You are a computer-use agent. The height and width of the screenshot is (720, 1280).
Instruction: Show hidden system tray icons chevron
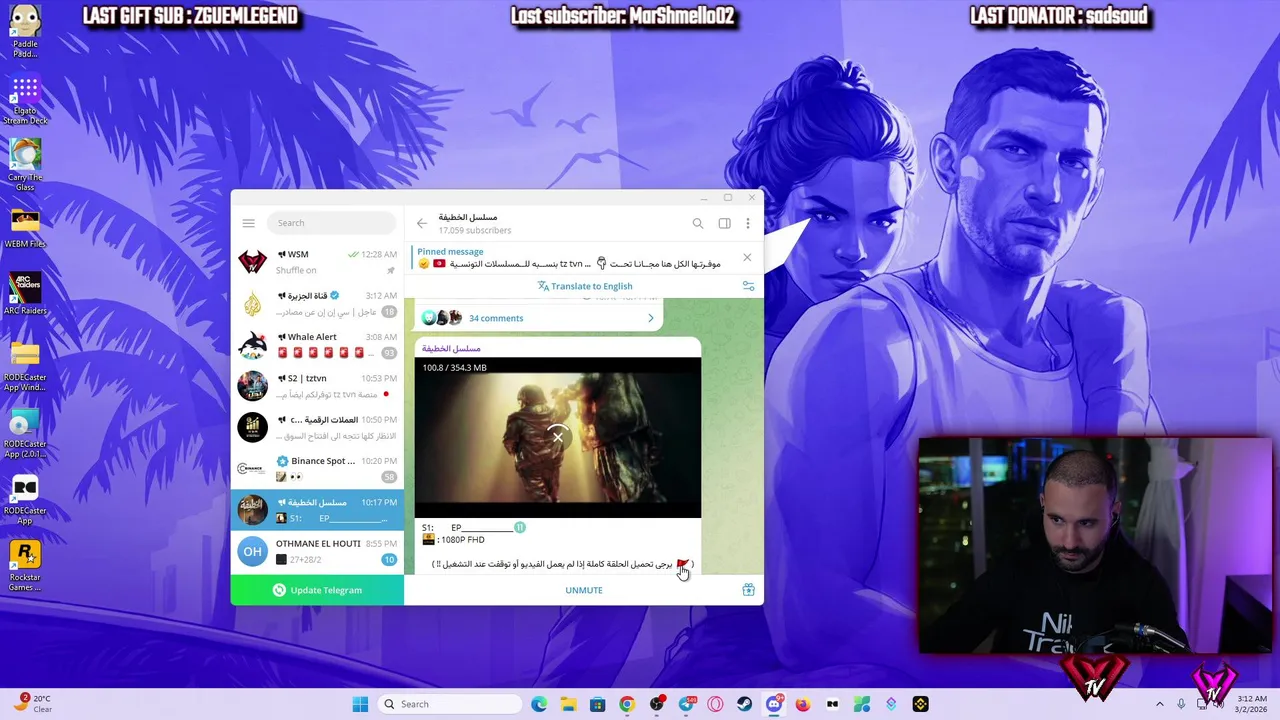click(x=1160, y=704)
